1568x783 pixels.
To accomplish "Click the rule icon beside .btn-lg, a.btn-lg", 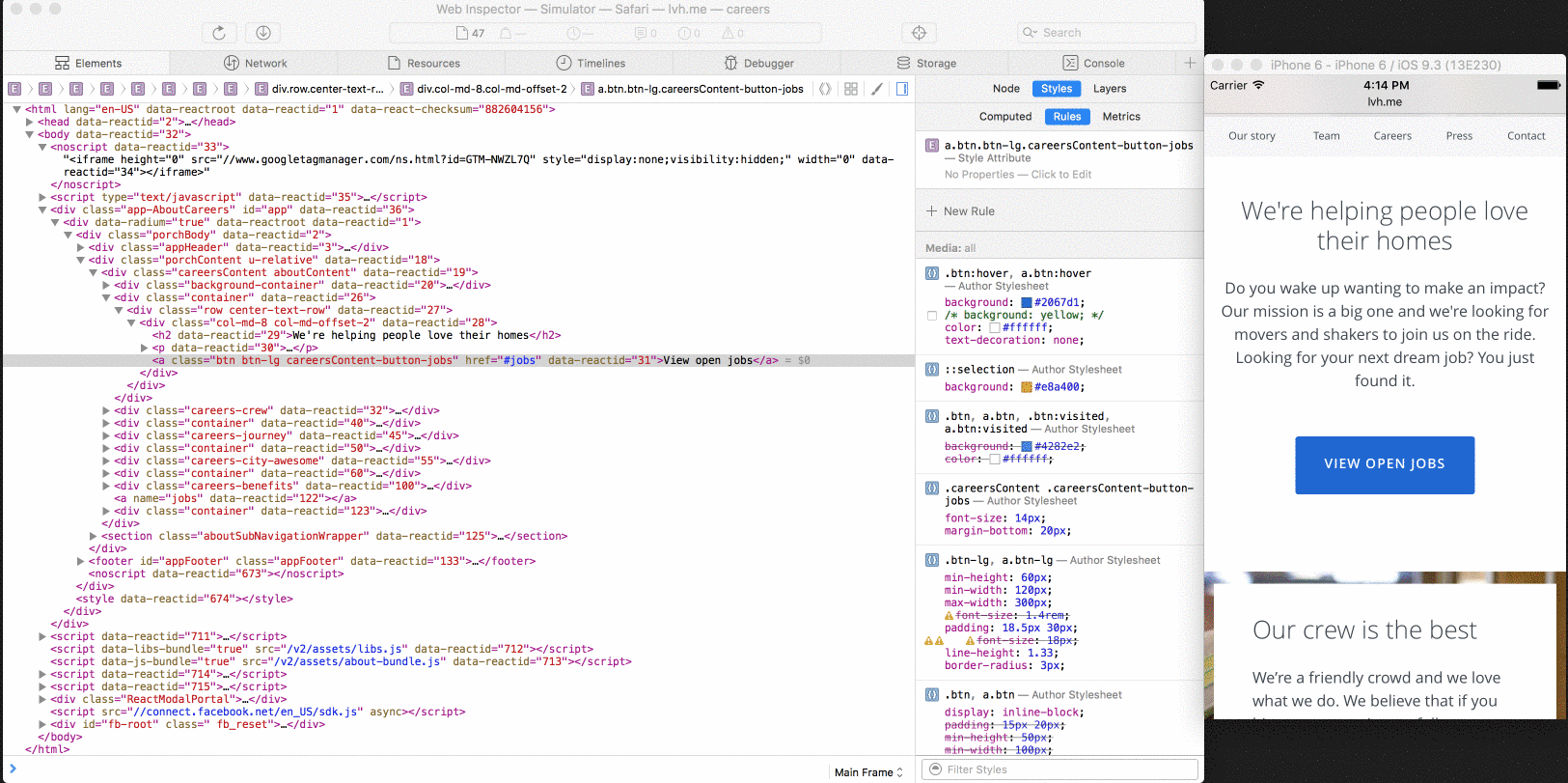I will tap(932, 560).
